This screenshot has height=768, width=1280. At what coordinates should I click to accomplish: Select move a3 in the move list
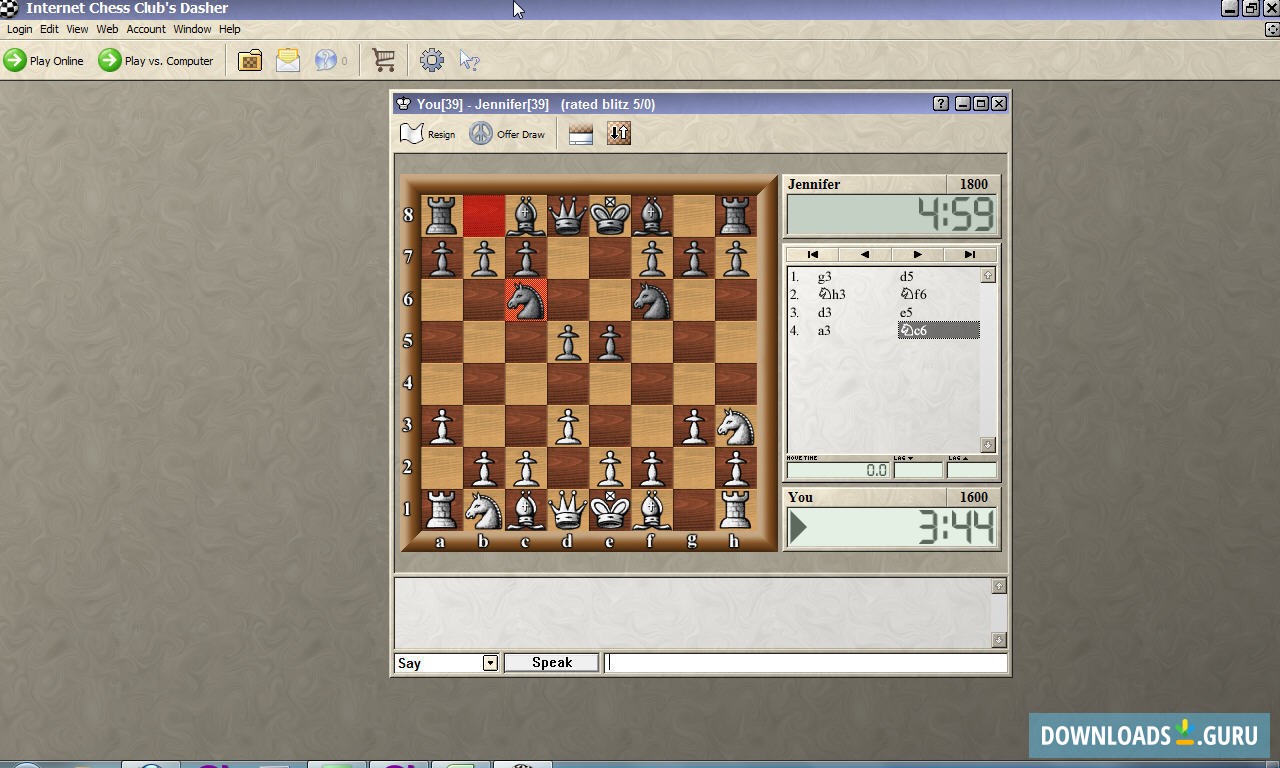pos(825,331)
